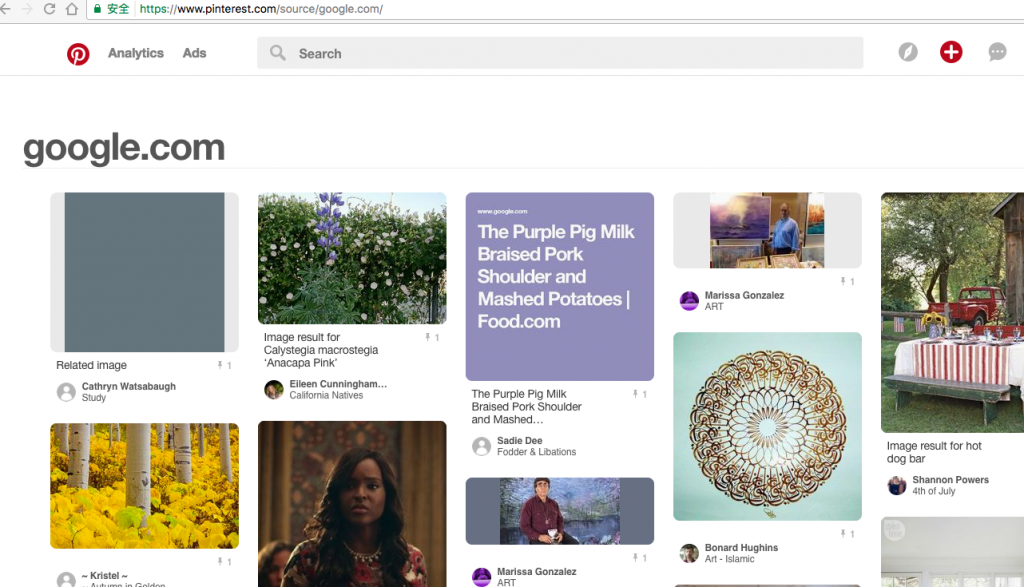Click Marissa Gonzalez's avatar under the painting pin

(x=689, y=301)
